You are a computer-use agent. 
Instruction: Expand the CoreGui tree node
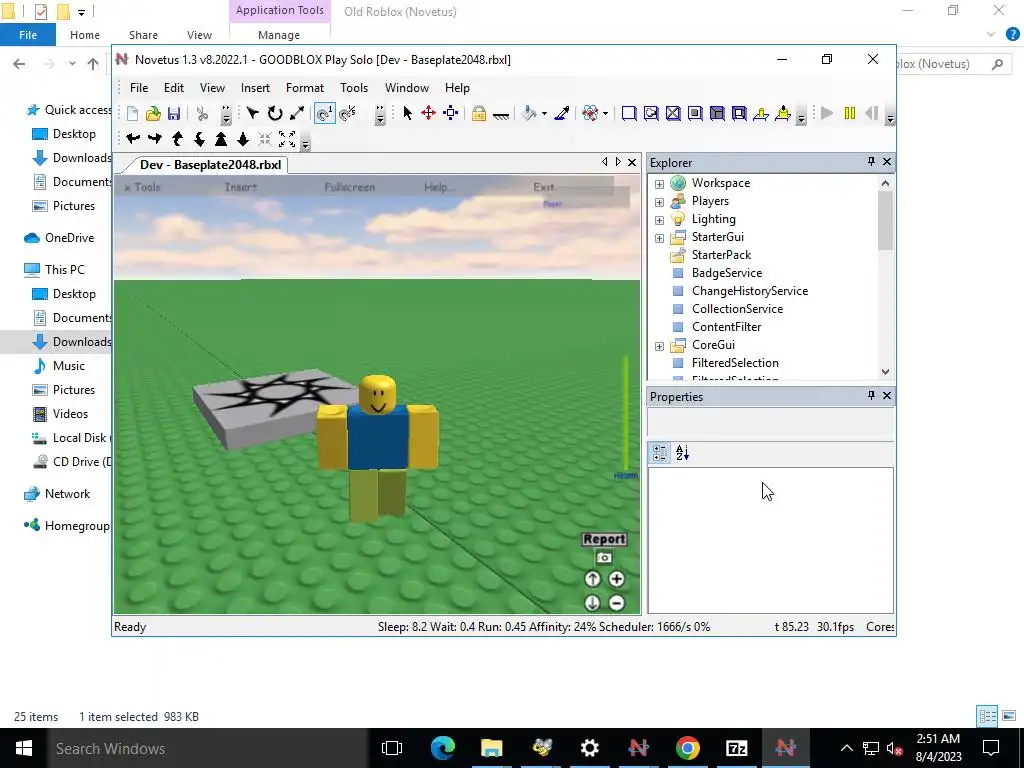660,346
